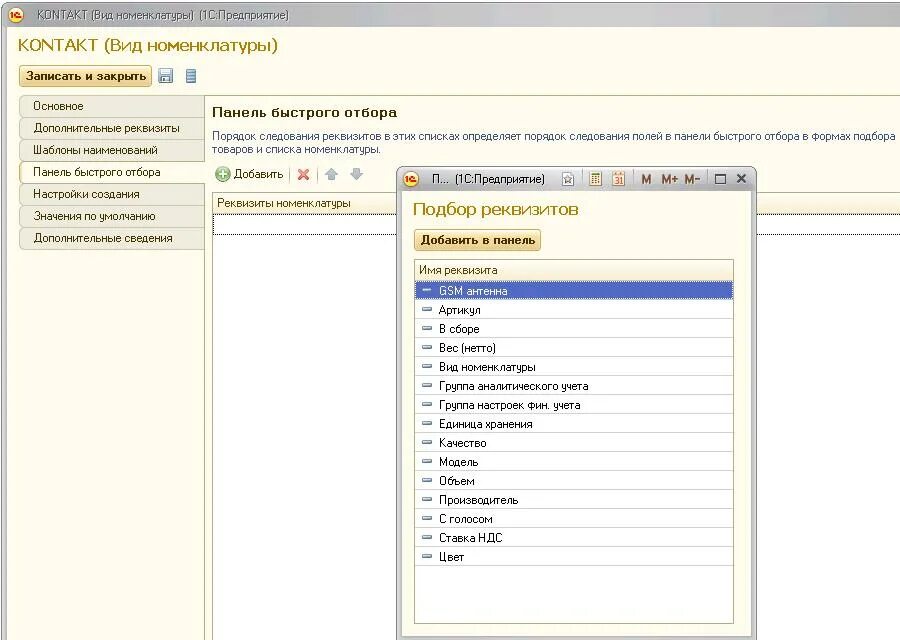This screenshot has height=640, width=900.
Task: Open Дополнительные сведения section
Action: pos(111,238)
